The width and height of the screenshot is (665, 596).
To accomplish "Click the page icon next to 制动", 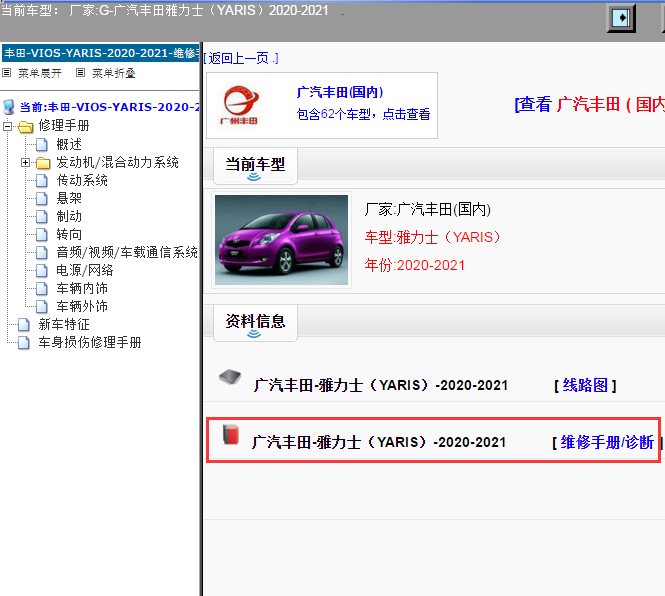I will [x=42, y=217].
